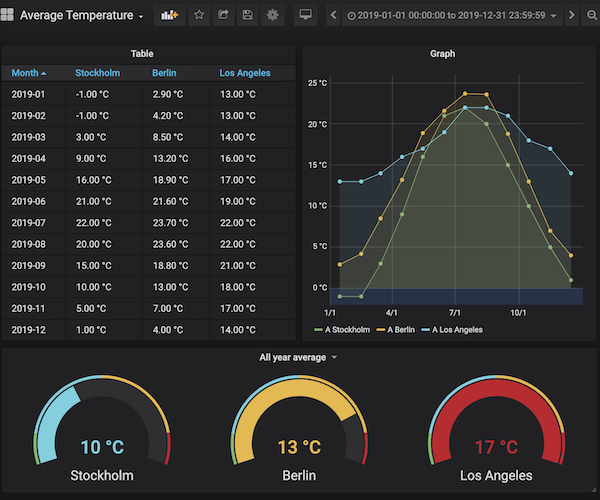Image resolution: width=600 pixels, height=500 pixels.
Task: Open the time range picker
Action: 452,15
